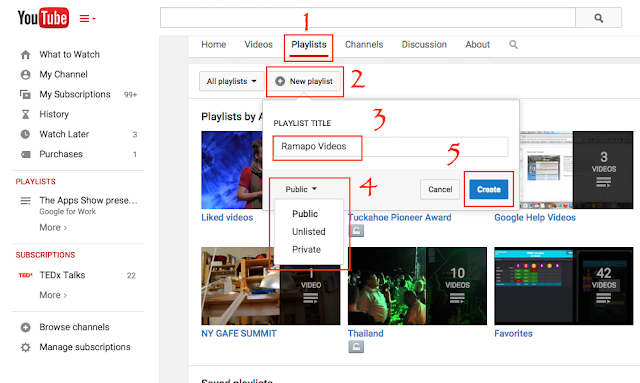640x383 pixels.
Task: Click the What to Watch home icon
Action: click(25, 54)
